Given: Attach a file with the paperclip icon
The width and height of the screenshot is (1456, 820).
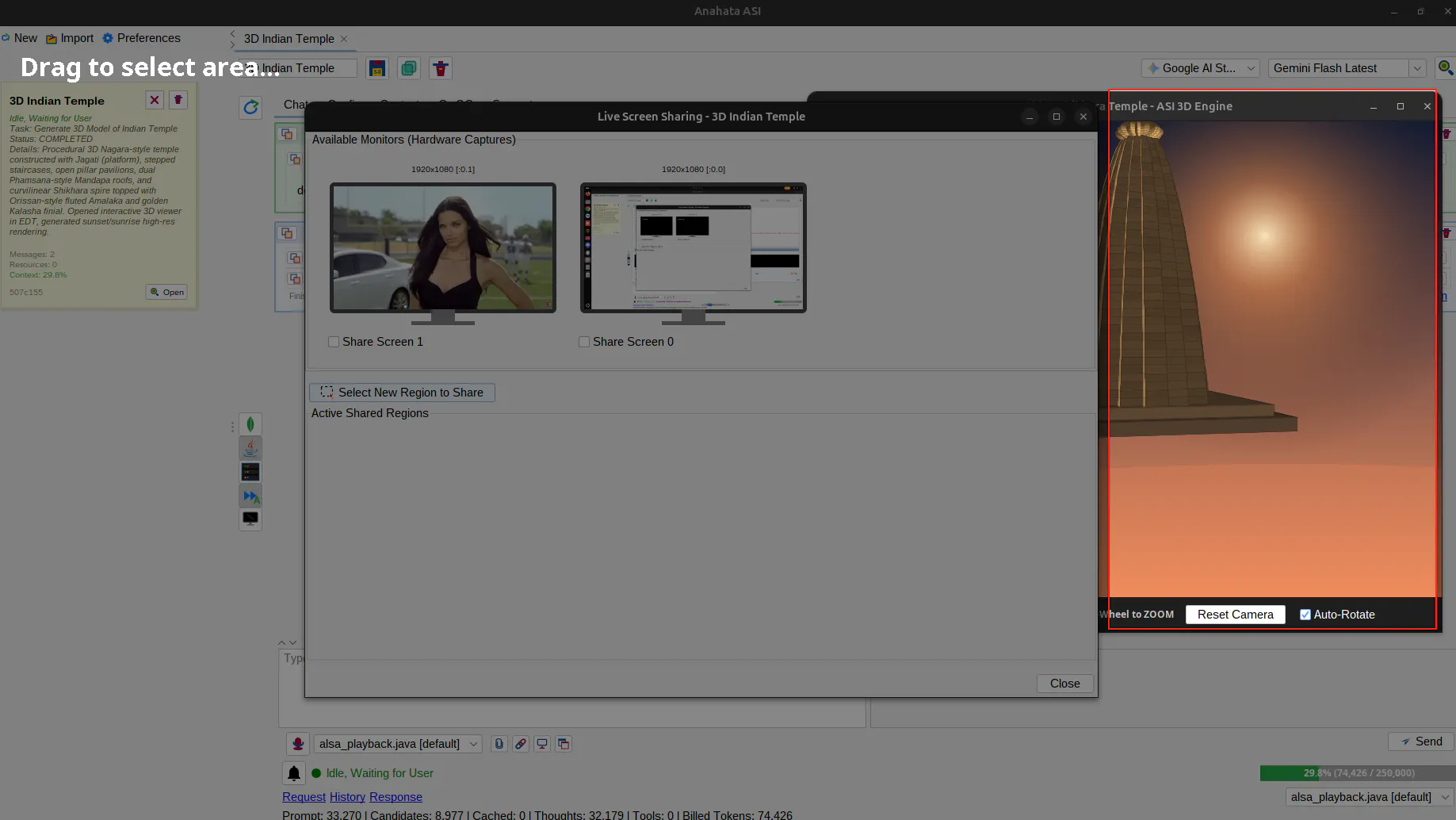Looking at the screenshot, I should coord(499,744).
